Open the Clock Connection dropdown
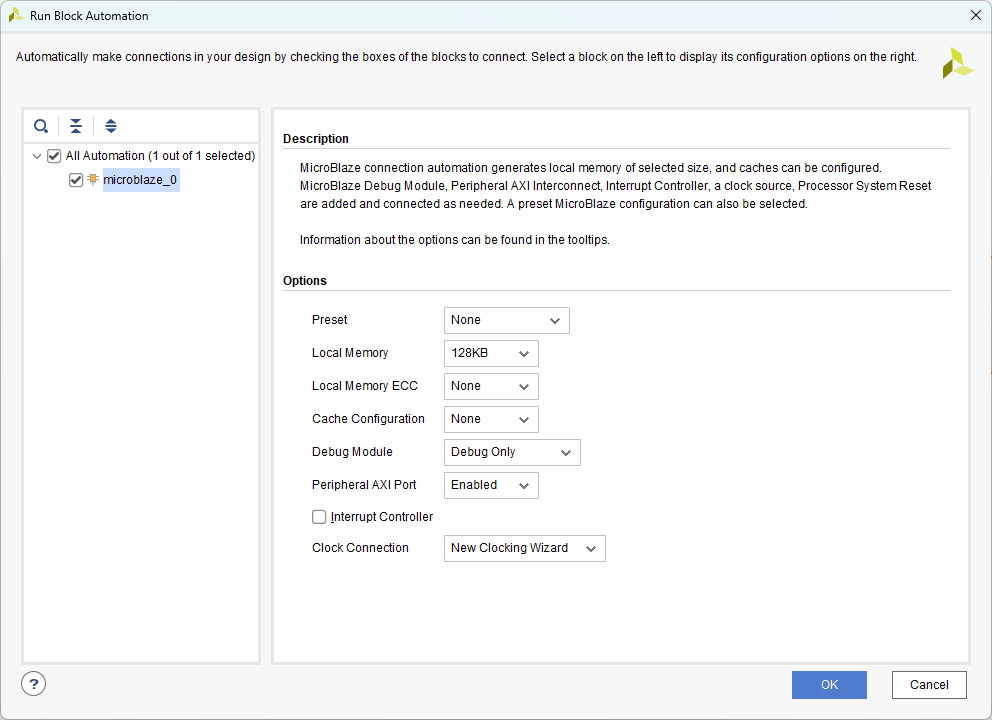 pos(524,548)
